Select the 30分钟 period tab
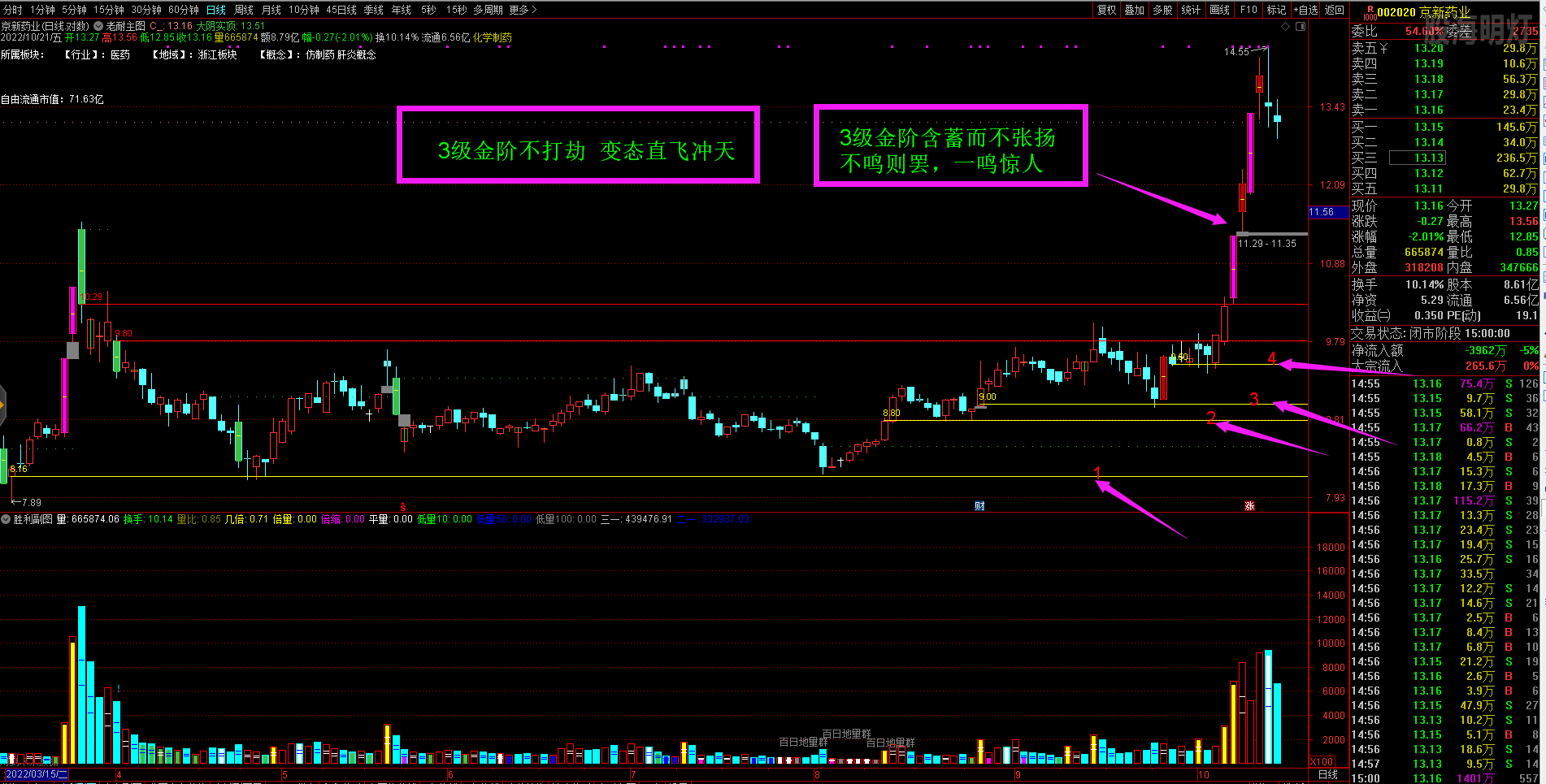 point(146,10)
